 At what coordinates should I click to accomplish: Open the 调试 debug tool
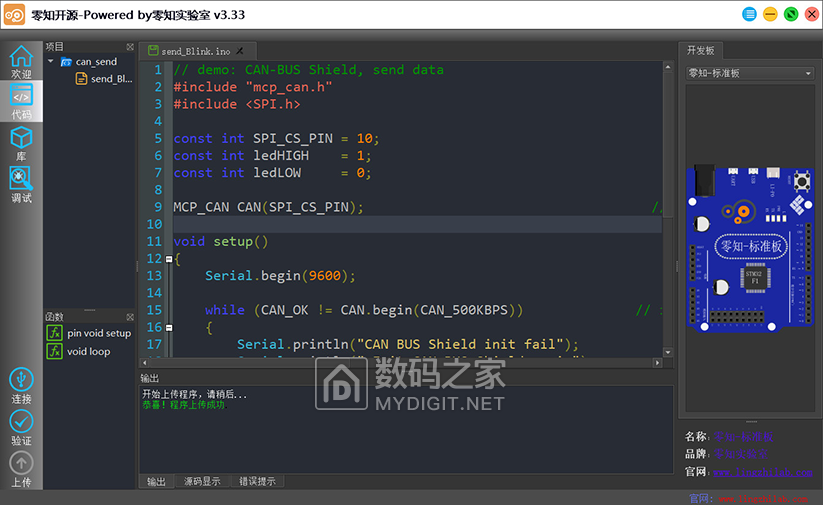point(21,185)
